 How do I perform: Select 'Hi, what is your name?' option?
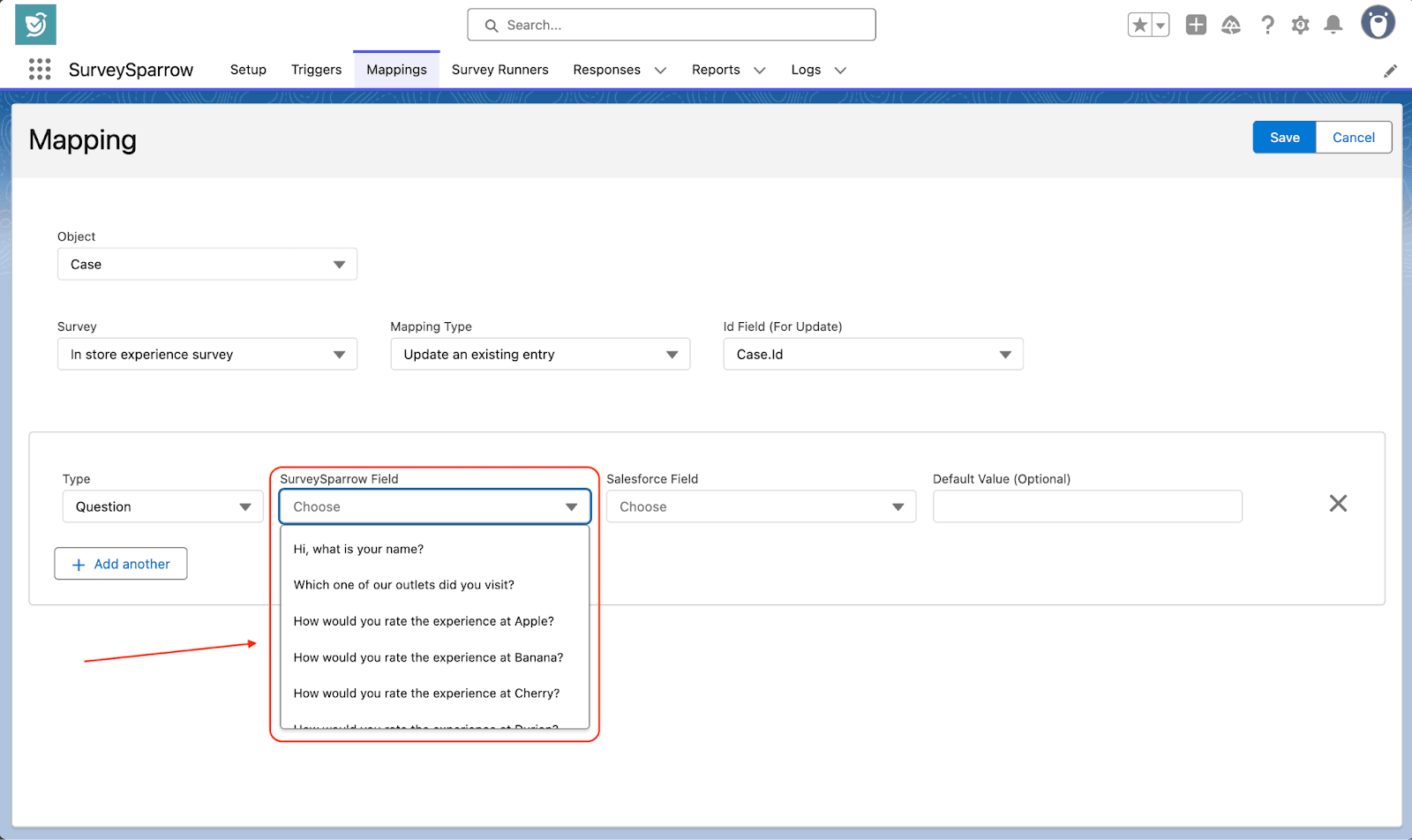(358, 549)
